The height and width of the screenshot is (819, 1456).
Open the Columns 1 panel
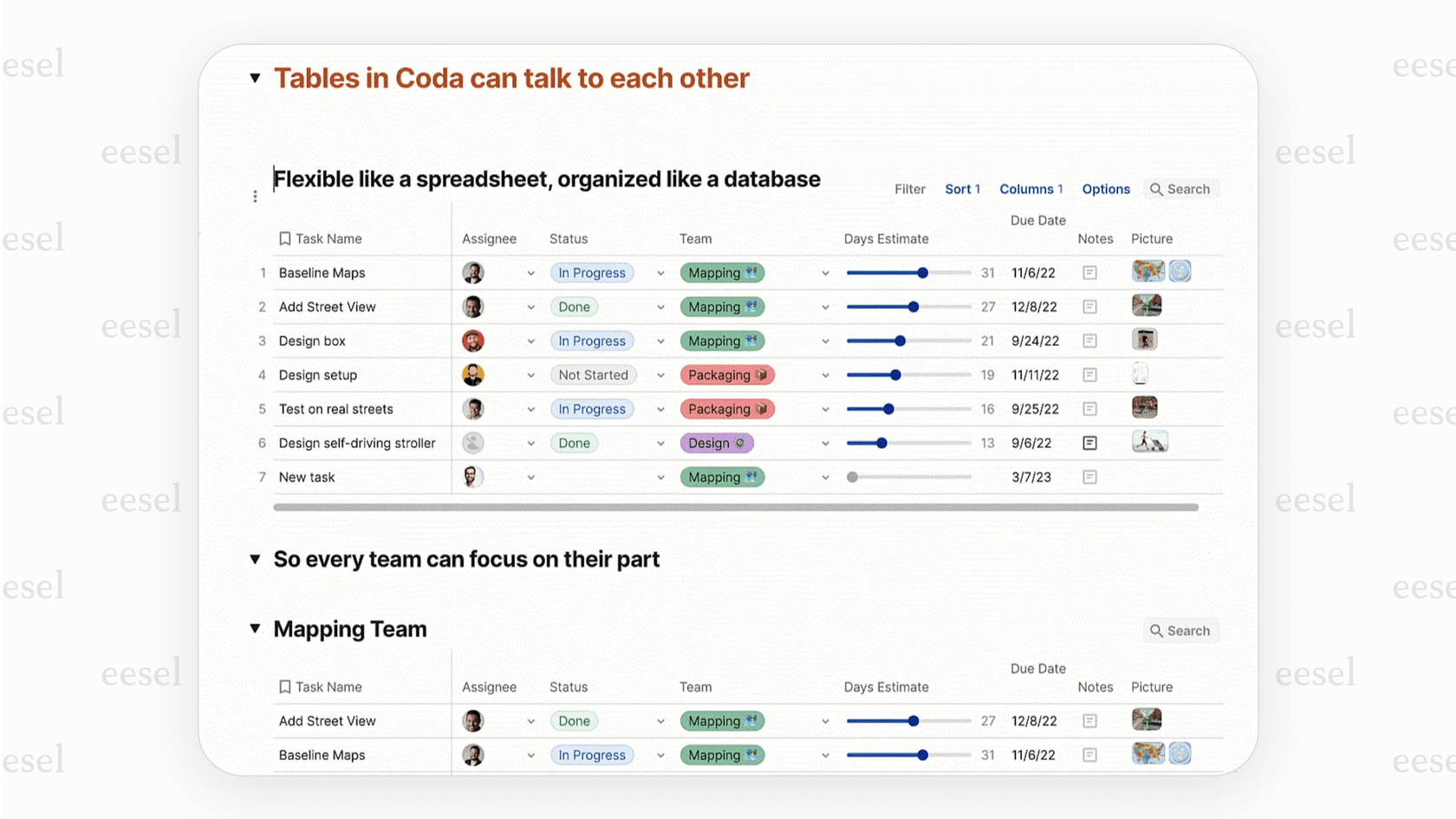click(1030, 189)
